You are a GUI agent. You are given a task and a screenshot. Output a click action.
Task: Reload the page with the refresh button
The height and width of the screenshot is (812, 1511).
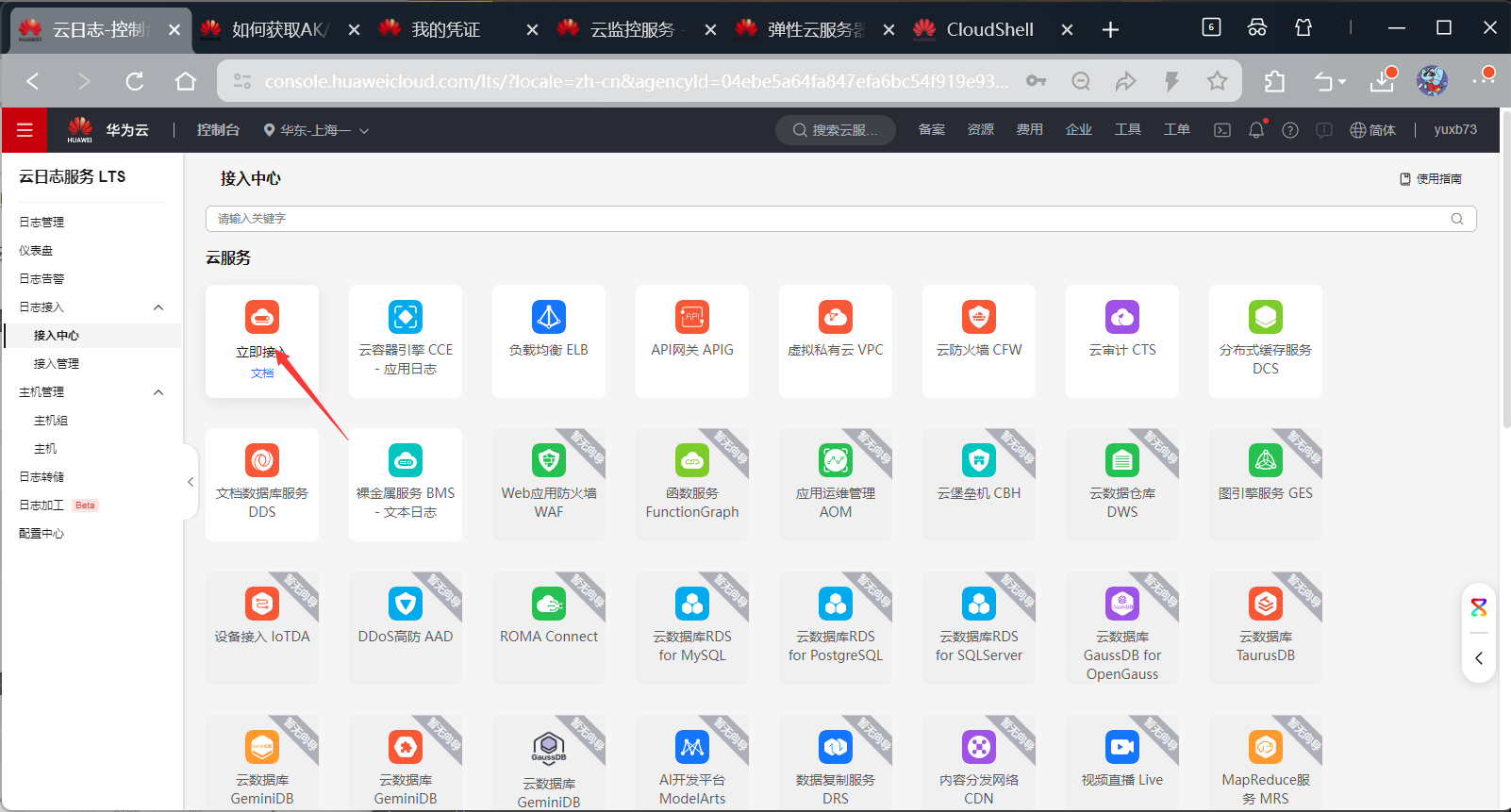pyautogui.click(x=135, y=81)
